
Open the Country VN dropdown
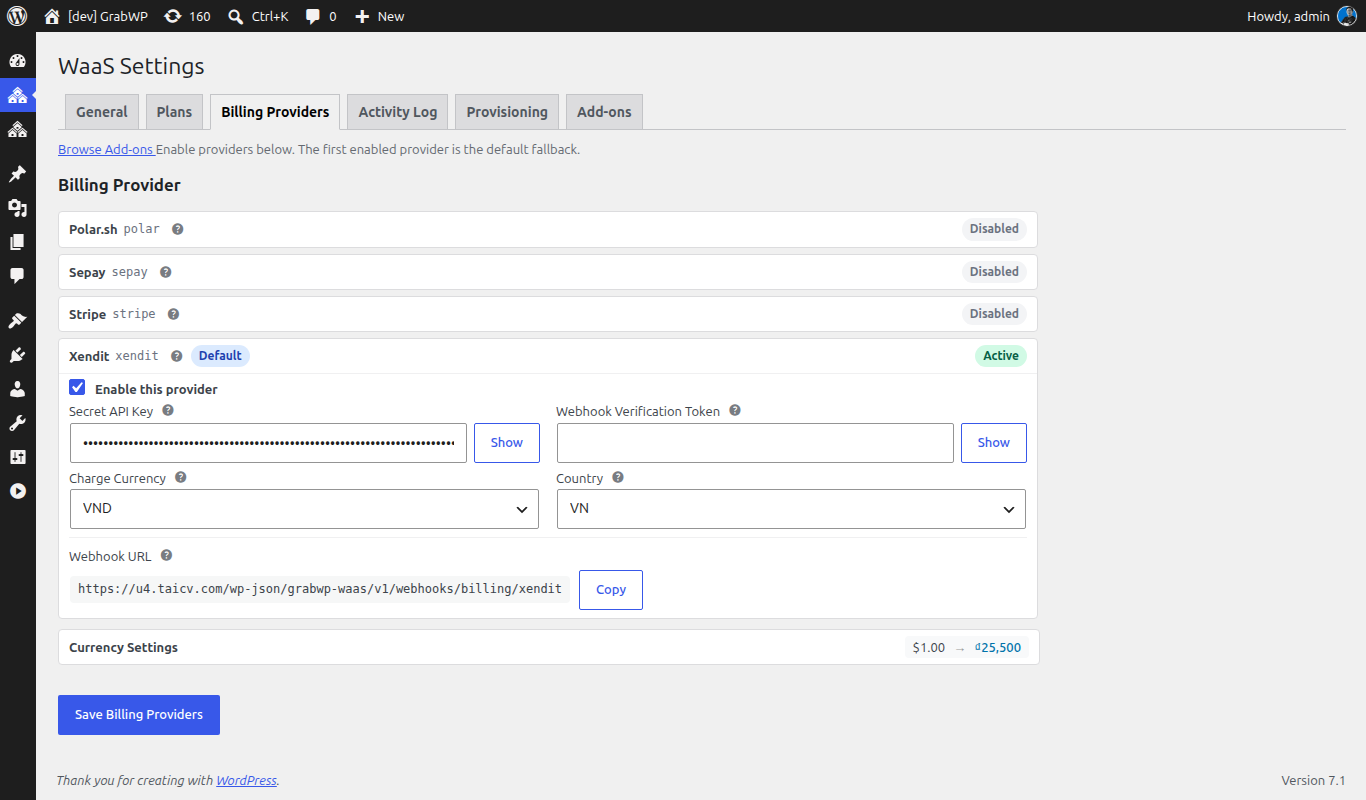pyautogui.click(x=791, y=509)
